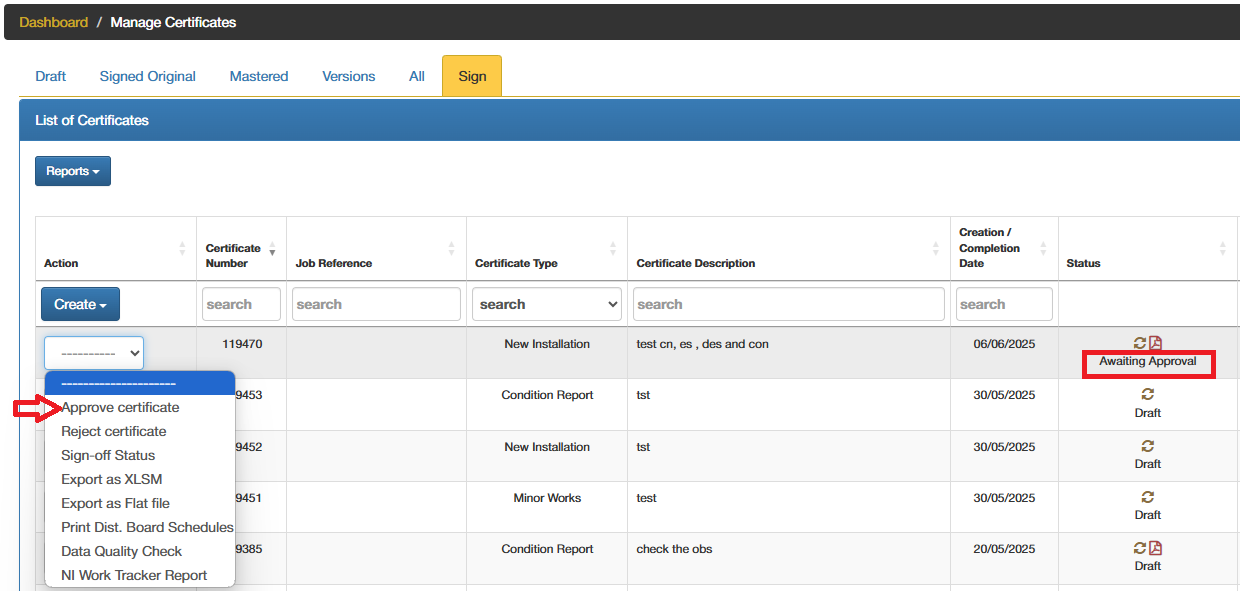This screenshot has width=1240, height=591.
Task: Click the Certificate Description search field
Action: click(788, 303)
